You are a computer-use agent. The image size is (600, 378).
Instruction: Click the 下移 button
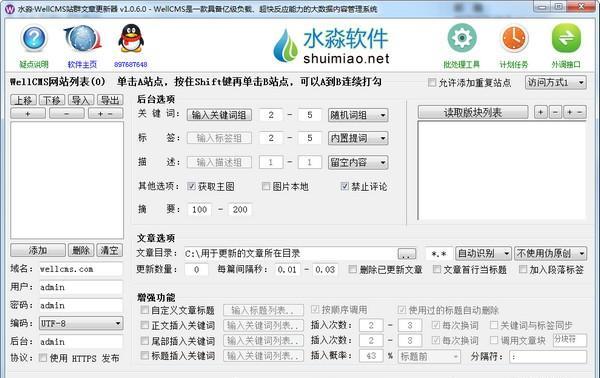click(x=52, y=100)
